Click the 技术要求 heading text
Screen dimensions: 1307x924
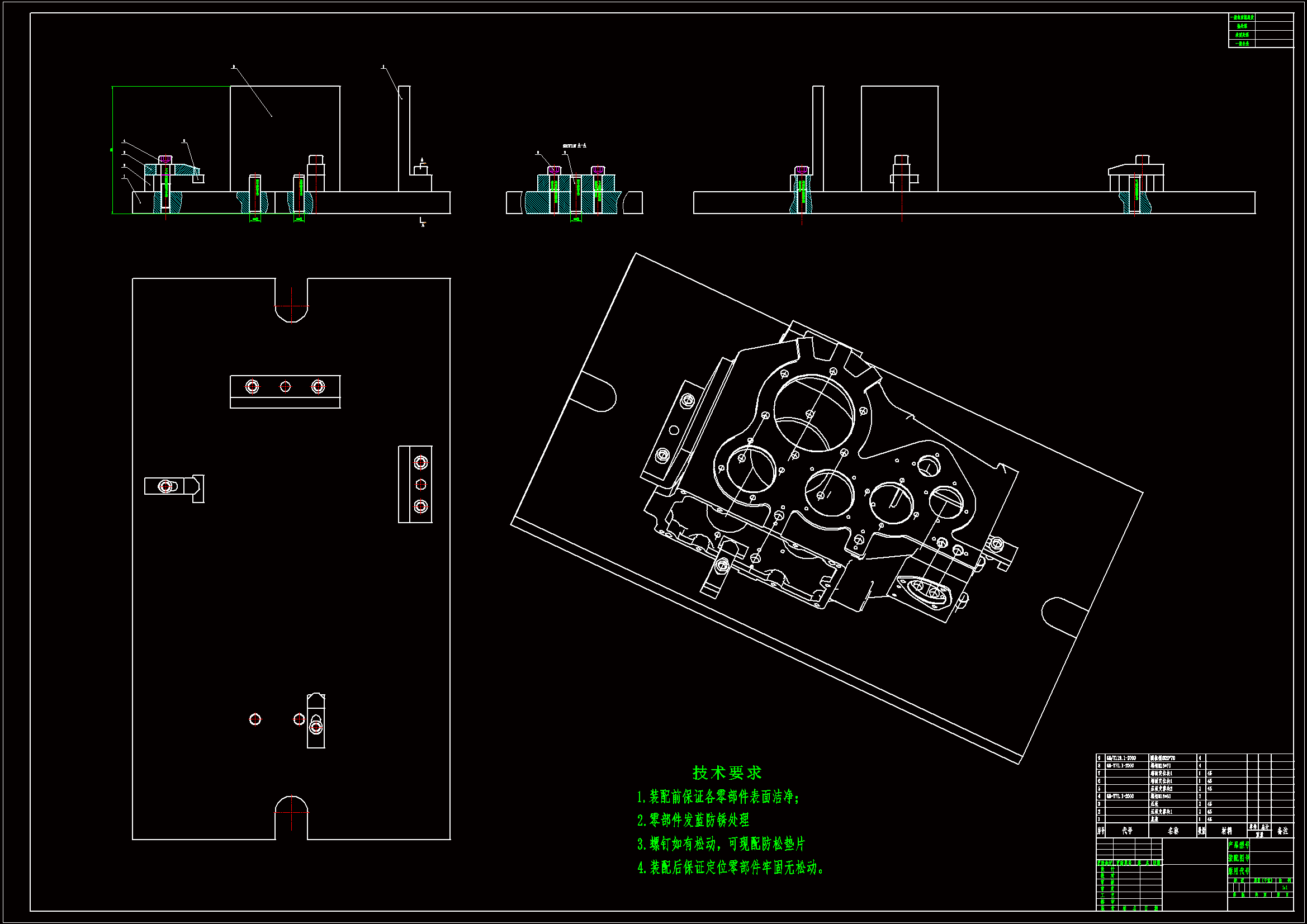(726, 773)
